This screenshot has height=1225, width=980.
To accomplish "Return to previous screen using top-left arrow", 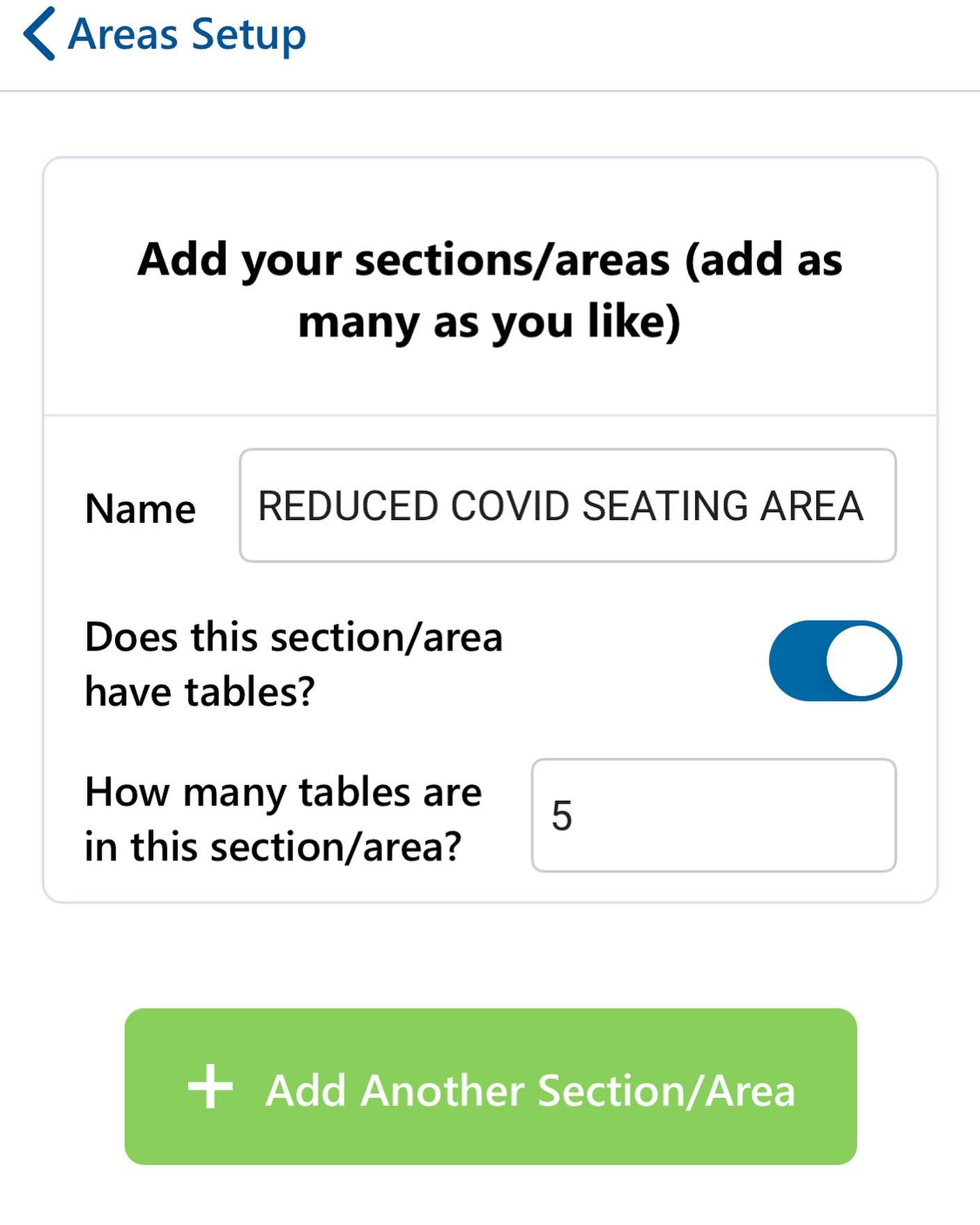I will click(39, 34).
